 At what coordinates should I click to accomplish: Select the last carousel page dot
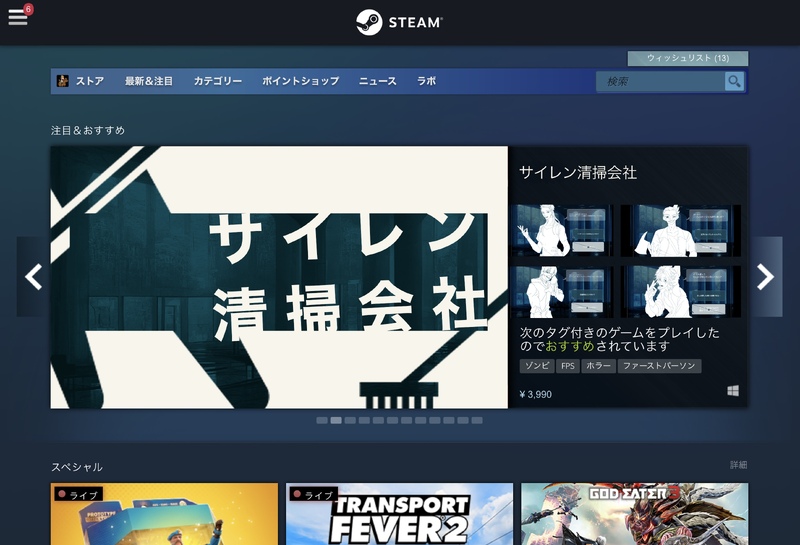[x=477, y=420]
